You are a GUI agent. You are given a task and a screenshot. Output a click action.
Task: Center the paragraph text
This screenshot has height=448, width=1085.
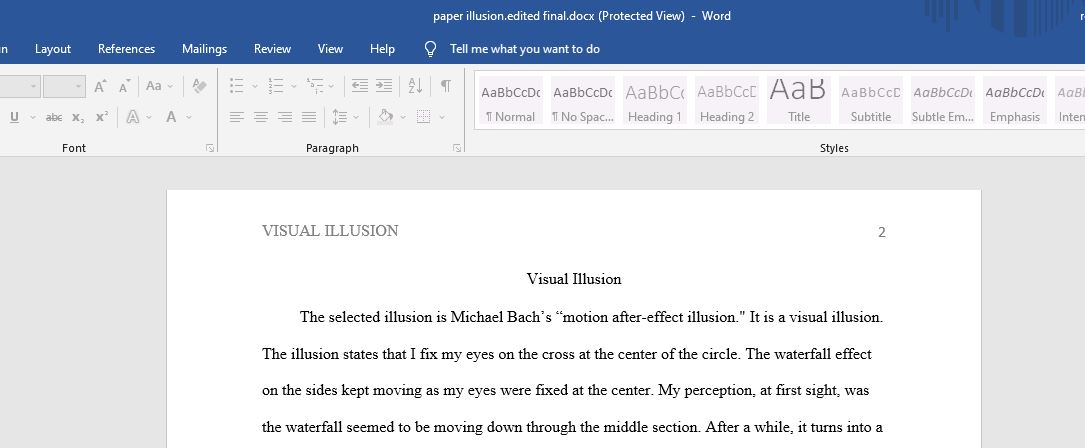[x=261, y=117]
